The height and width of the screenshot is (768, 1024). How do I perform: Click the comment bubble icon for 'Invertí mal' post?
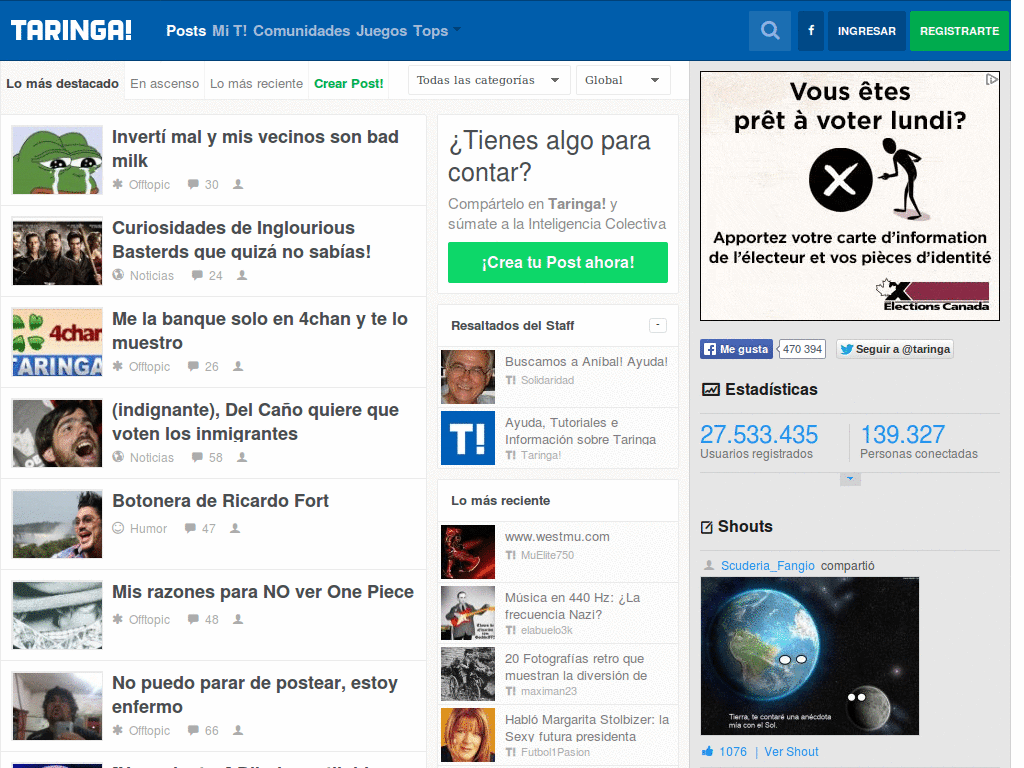[193, 184]
